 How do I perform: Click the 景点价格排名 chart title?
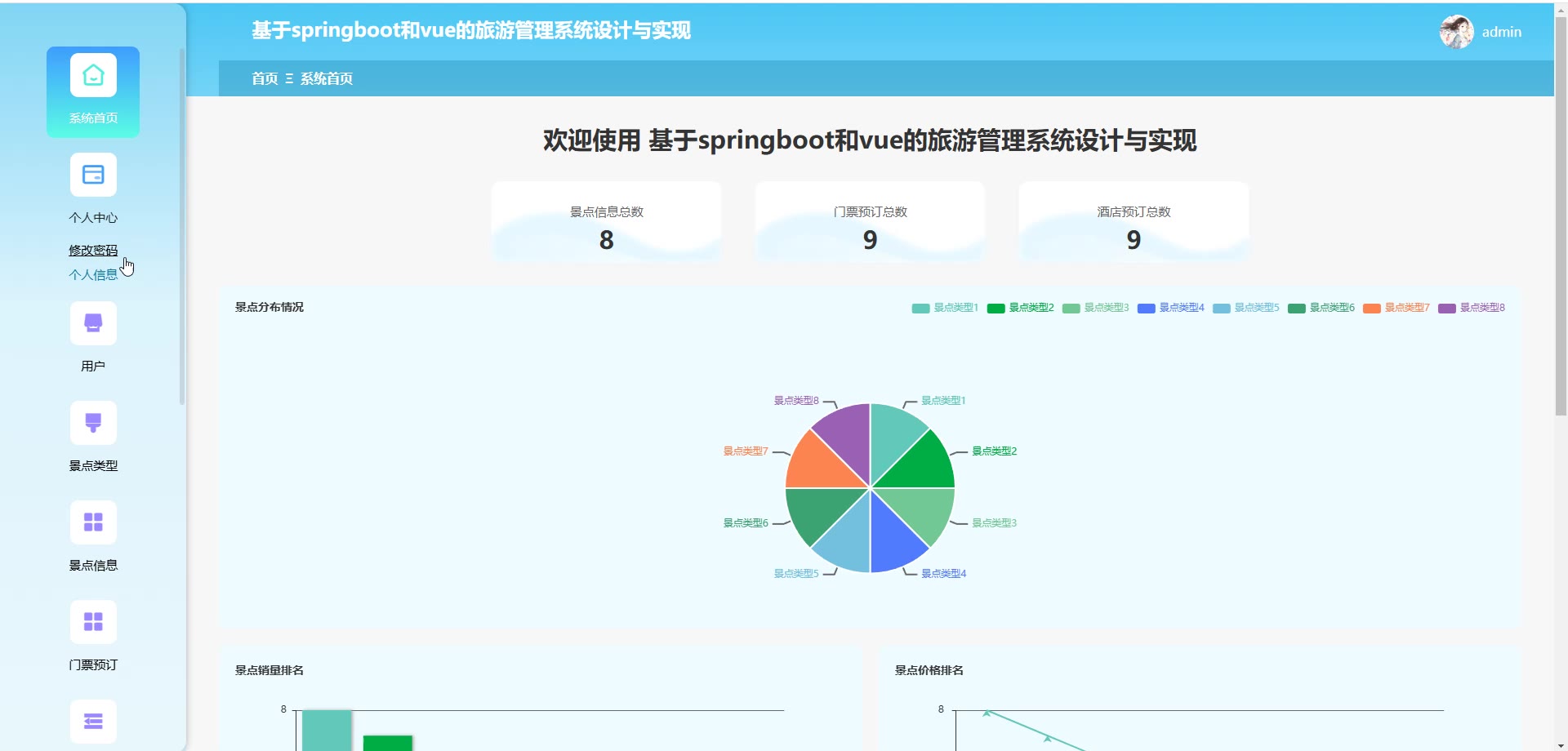[x=929, y=671]
